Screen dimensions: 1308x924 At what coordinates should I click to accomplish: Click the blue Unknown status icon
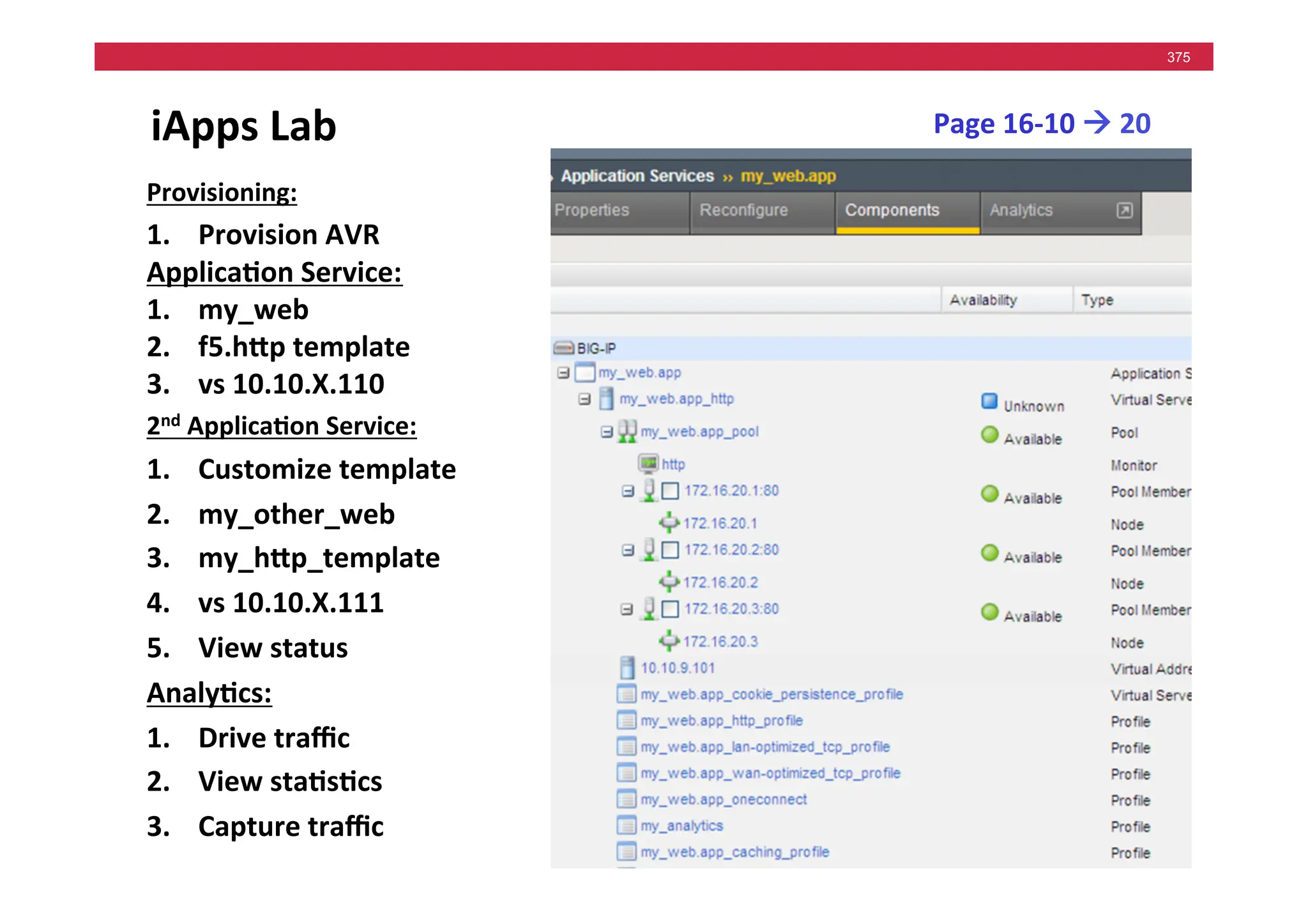point(989,401)
